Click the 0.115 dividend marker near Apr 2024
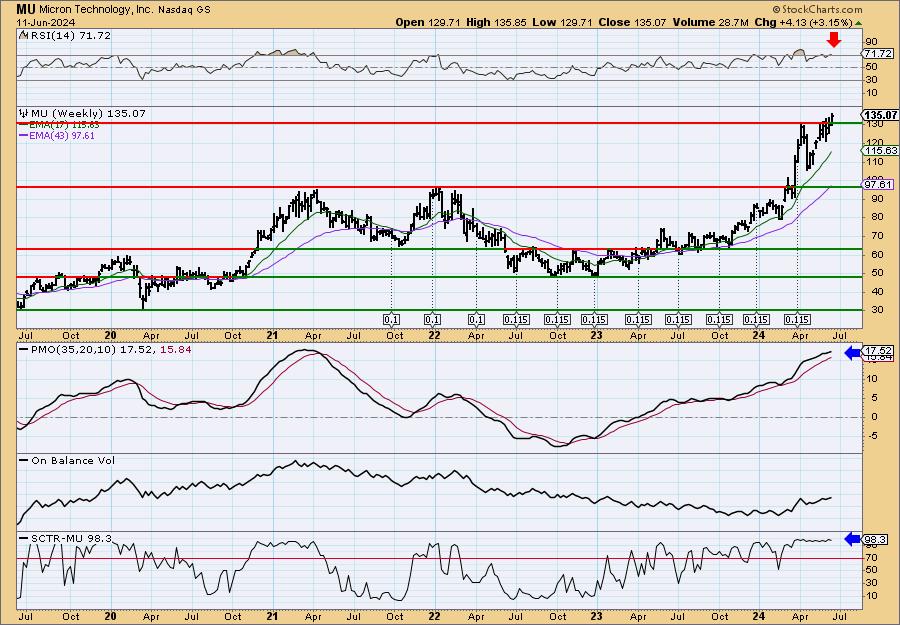900x625 pixels. (x=797, y=320)
